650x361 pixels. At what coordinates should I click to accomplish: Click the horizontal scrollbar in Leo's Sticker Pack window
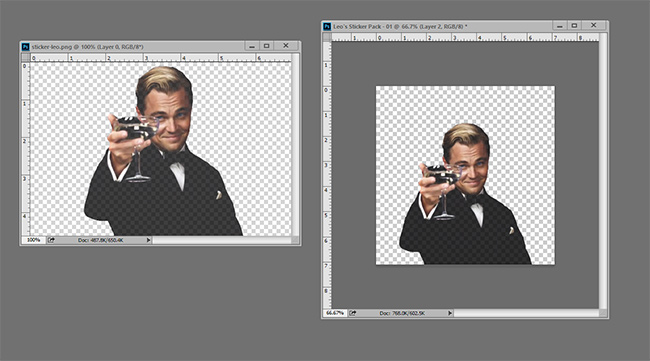pyautogui.click(x=526, y=313)
